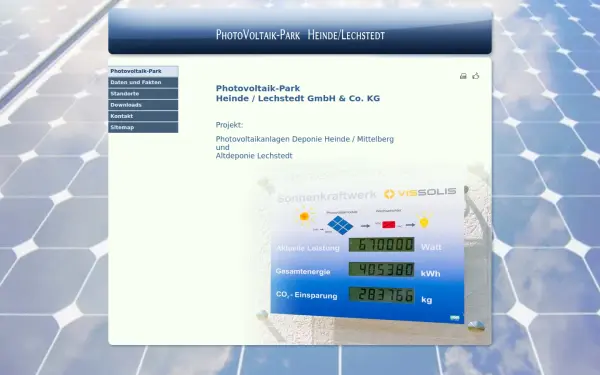Click the print page icon
This screenshot has height=375, width=600.
(463, 76)
